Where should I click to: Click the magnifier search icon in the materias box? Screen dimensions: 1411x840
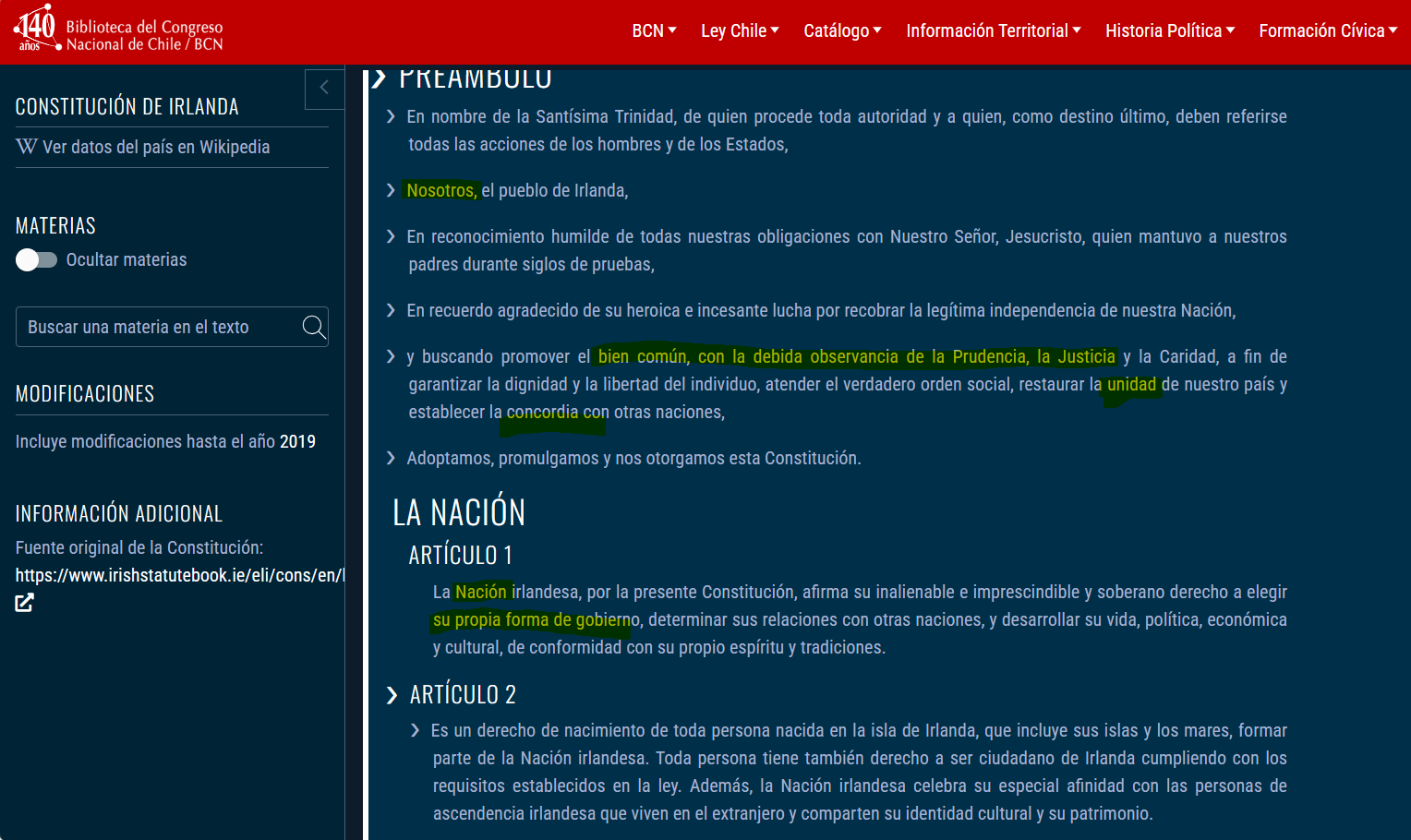(x=314, y=327)
